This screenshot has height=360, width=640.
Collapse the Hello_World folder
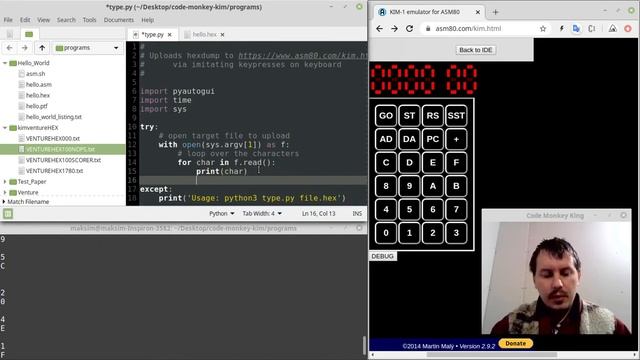click(x=5, y=63)
